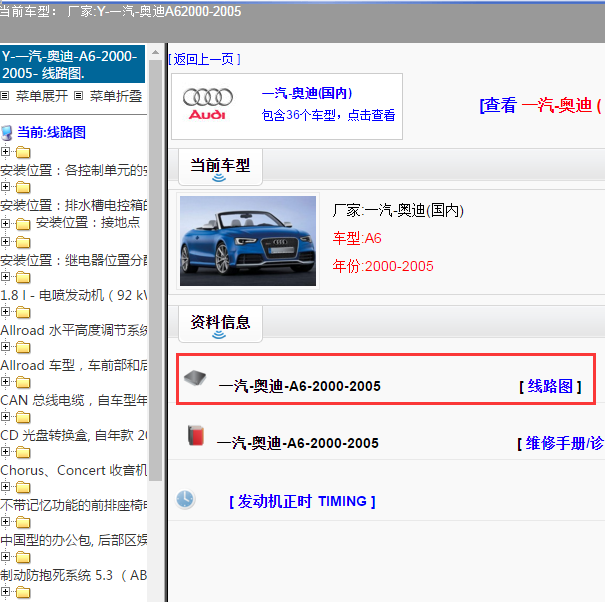The image size is (605, 602).
Task: Click folder icon above 不带记忆功能的前排座椅
Action: click(23, 487)
